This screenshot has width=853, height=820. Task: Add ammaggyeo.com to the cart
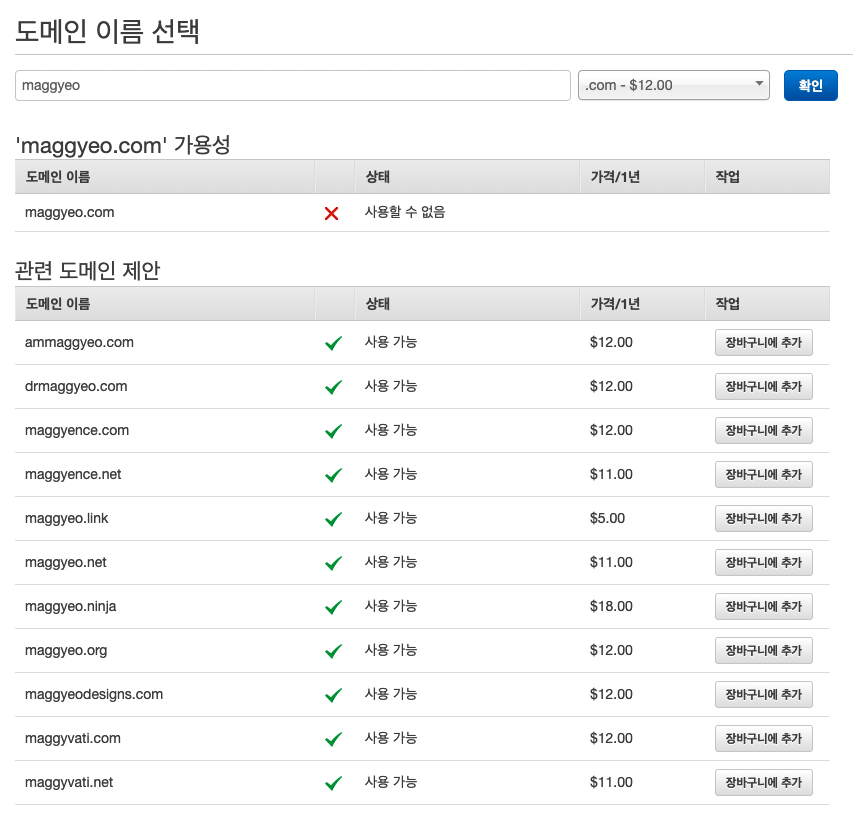point(763,343)
